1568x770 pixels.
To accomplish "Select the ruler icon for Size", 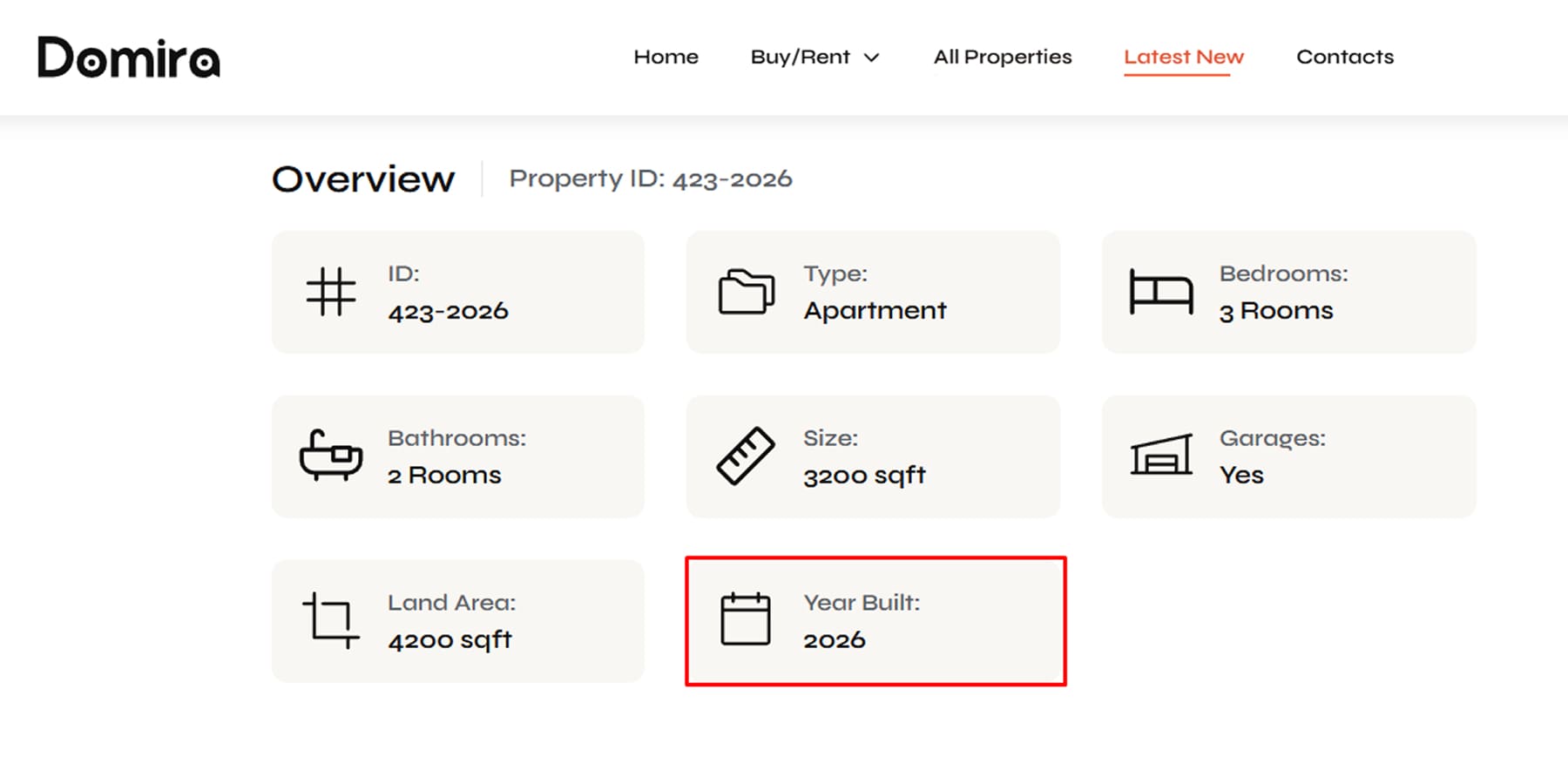I will click(x=746, y=456).
